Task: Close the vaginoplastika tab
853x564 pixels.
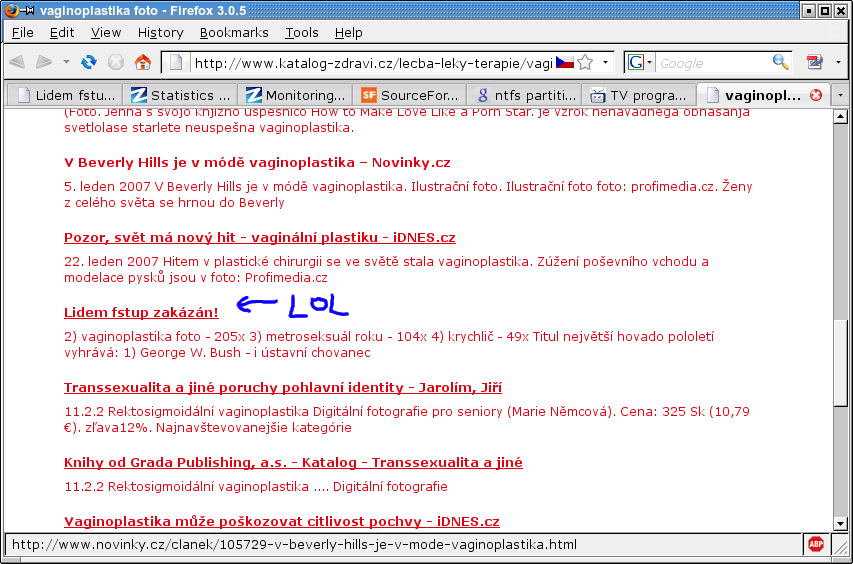Action: 816,96
